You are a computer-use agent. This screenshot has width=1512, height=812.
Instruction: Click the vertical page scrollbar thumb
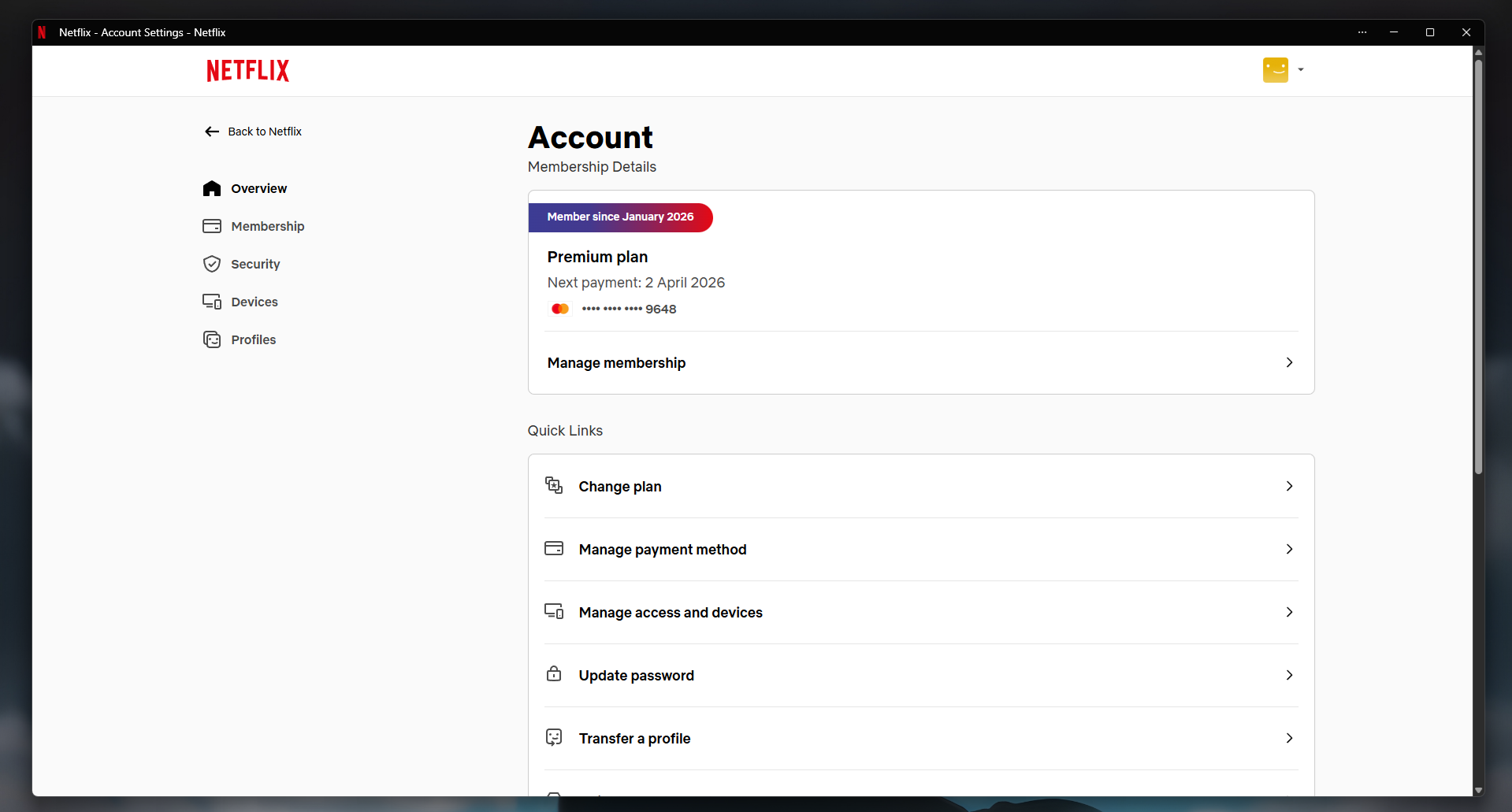tap(1478, 268)
